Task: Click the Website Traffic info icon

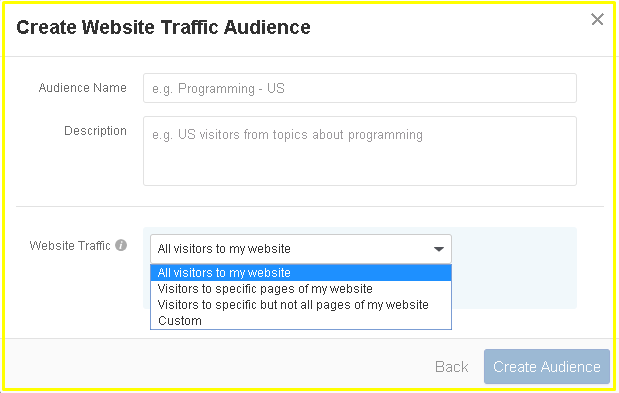Action: tap(121, 245)
